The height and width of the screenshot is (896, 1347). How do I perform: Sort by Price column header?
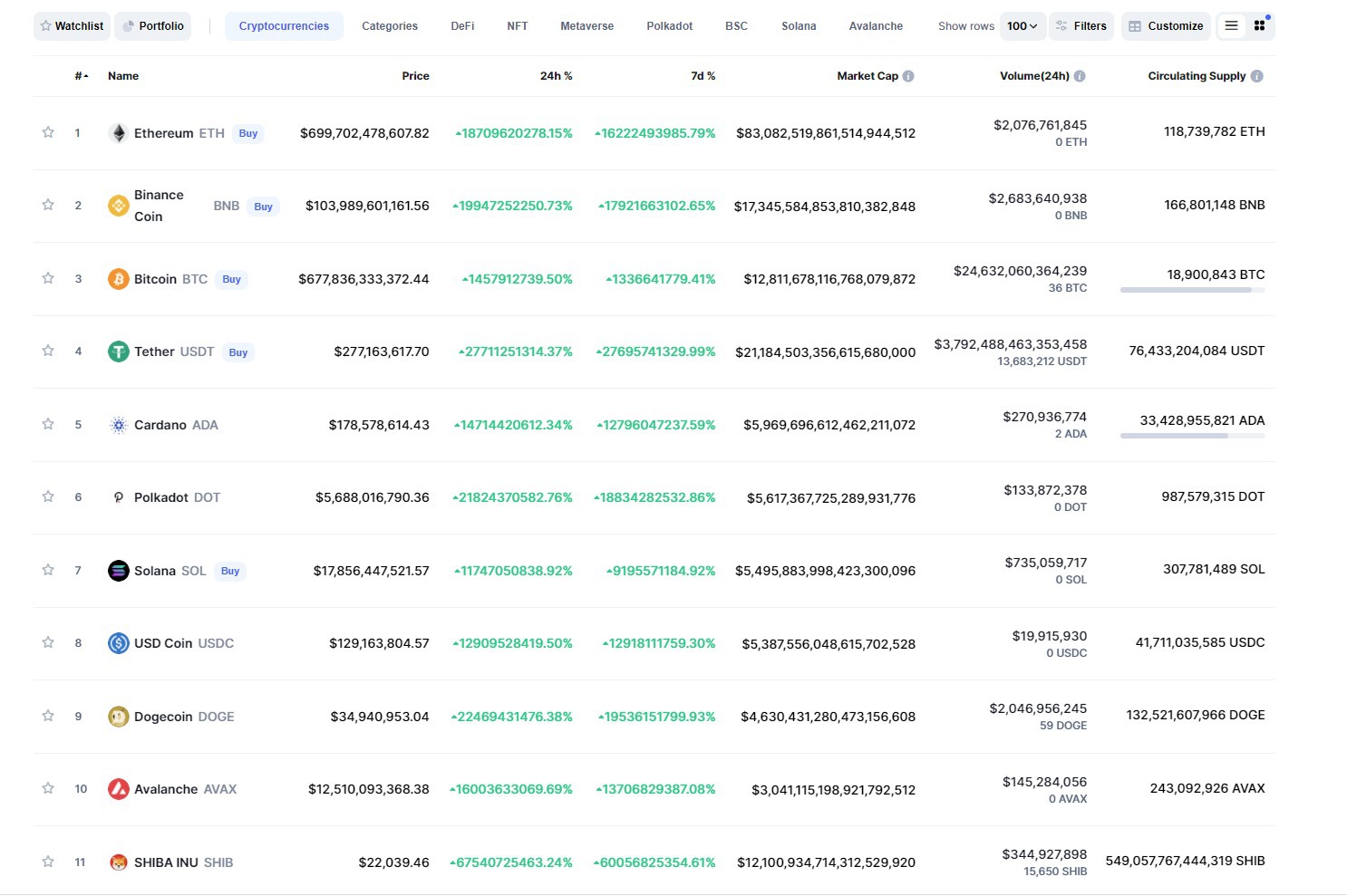(x=415, y=76)
